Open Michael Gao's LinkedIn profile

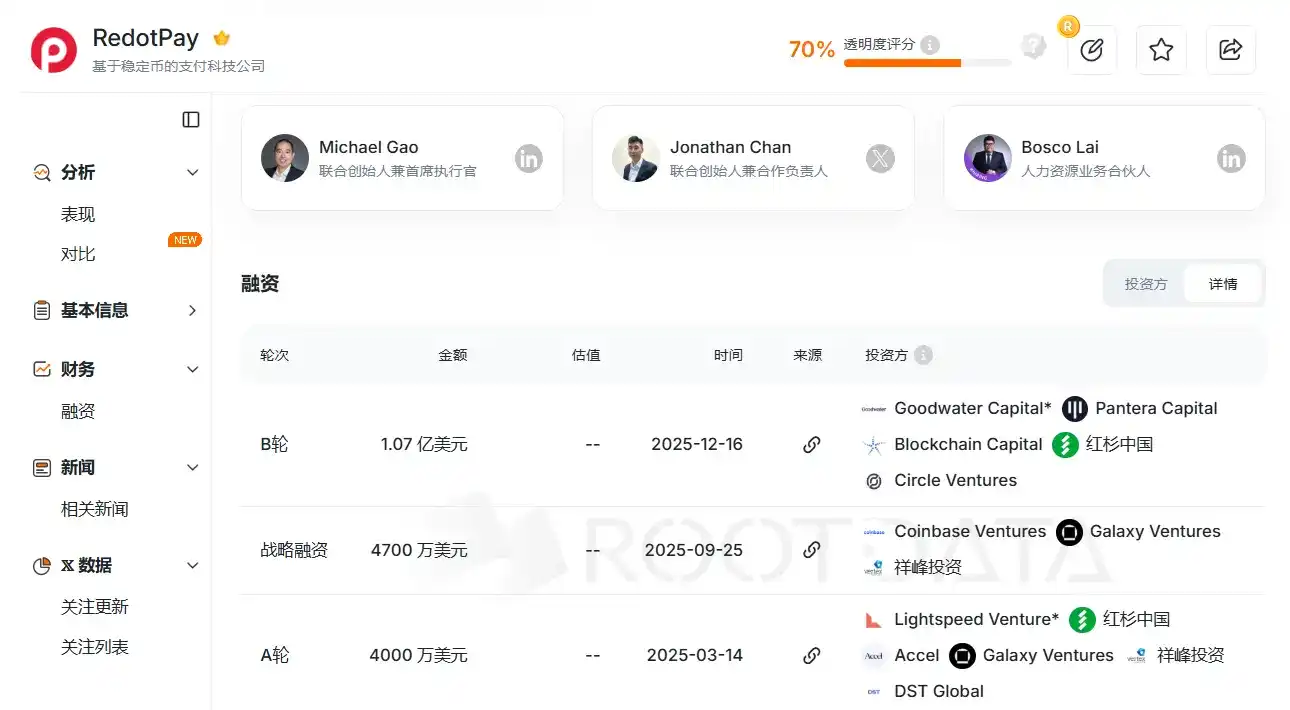pyautogui.click(x=528, y=158)
